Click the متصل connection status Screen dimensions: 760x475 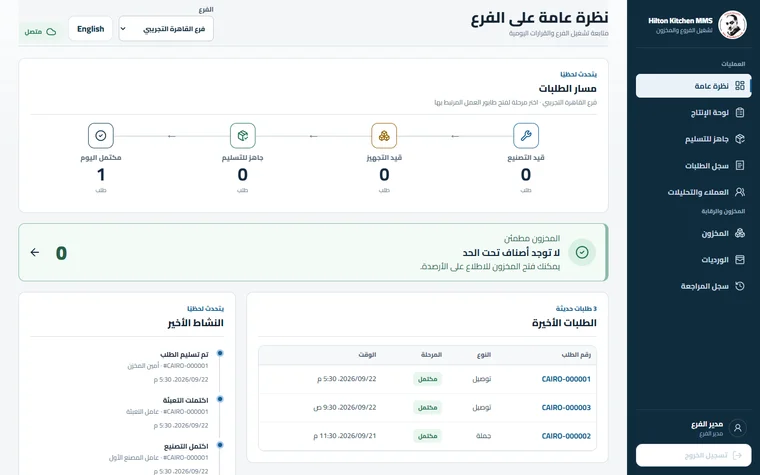click(x=40, y=32)
